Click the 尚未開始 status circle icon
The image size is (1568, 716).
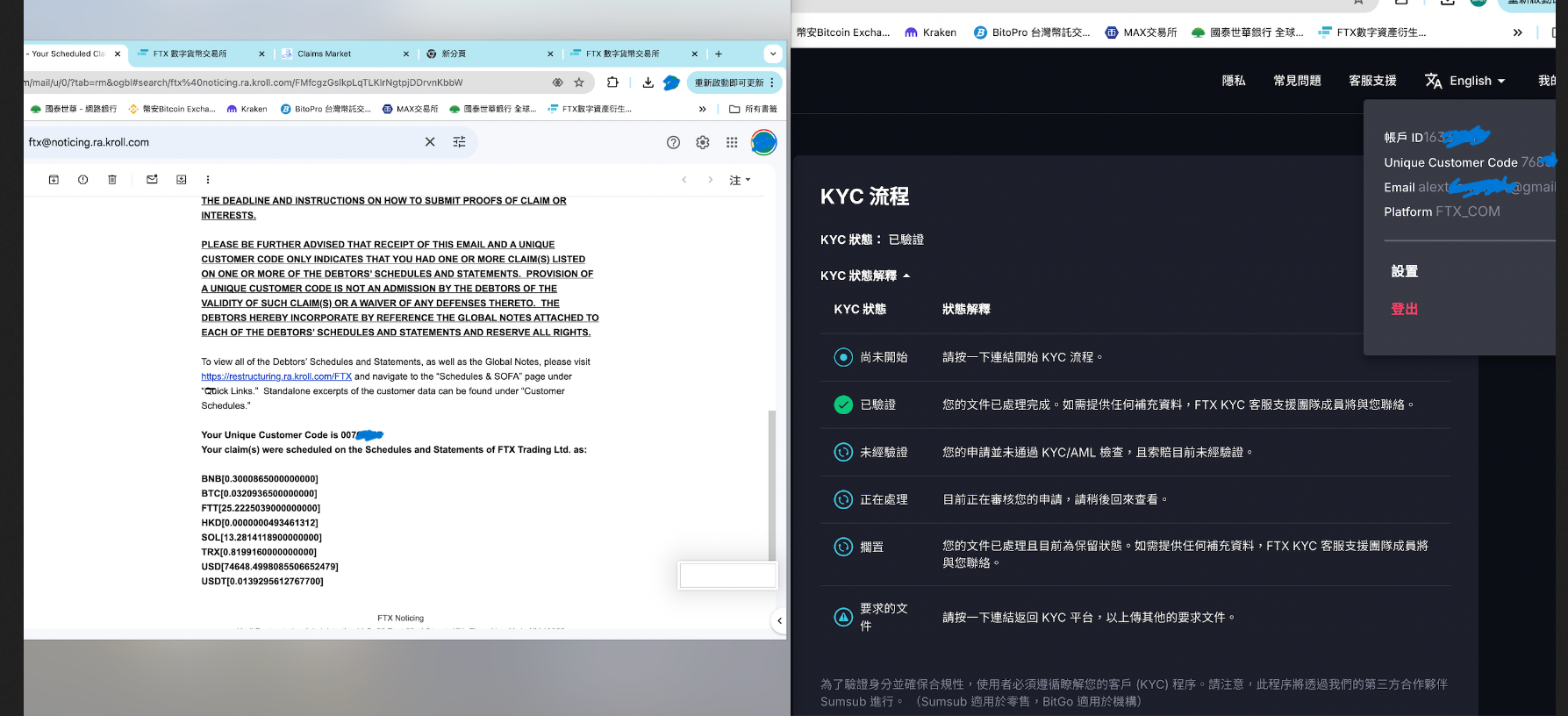(843, 357)
